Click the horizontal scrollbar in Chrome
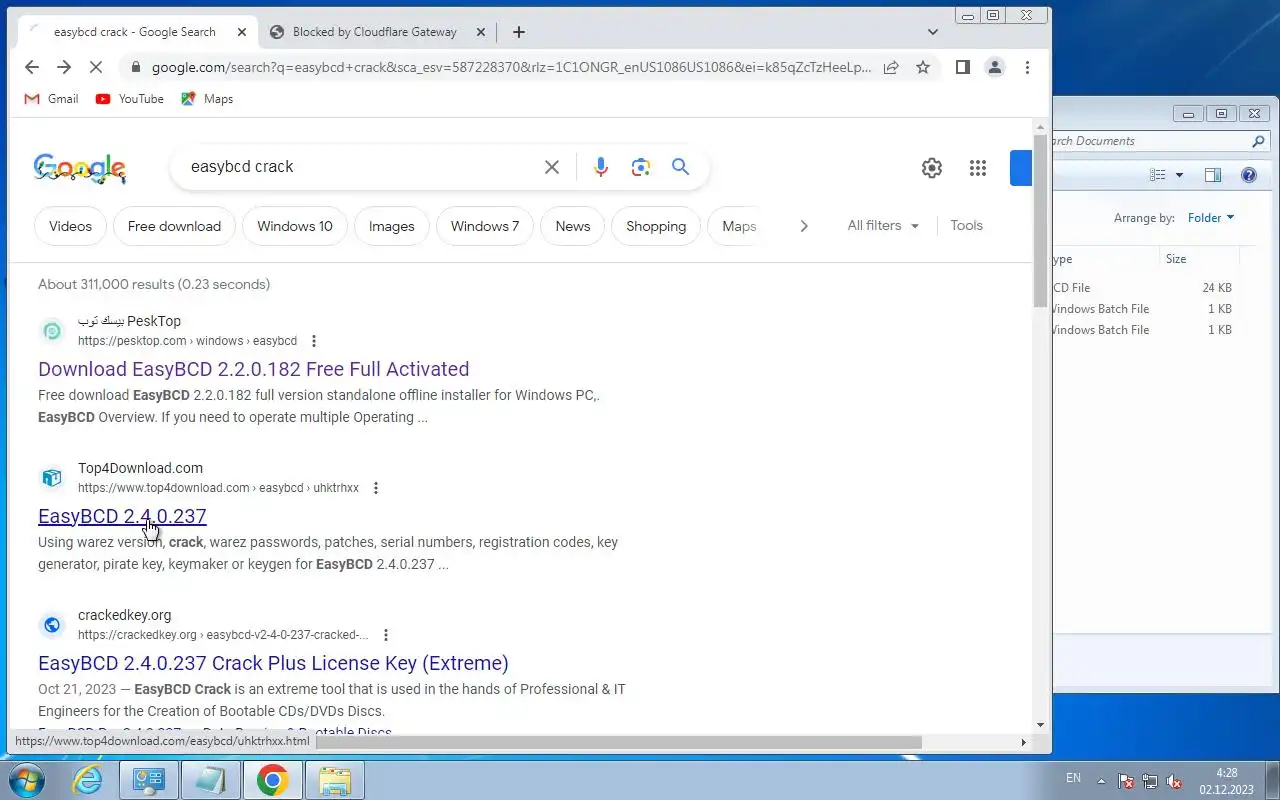1280x800 pixels. tap(617, 742)
